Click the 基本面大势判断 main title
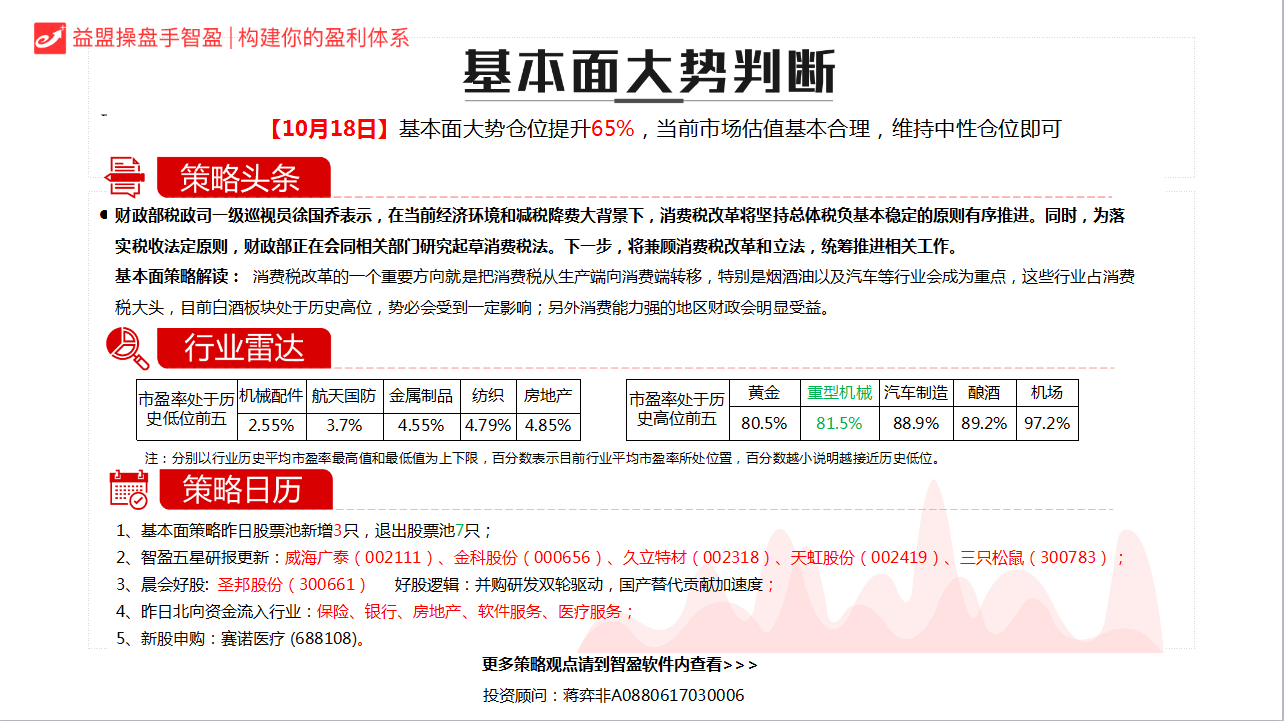 [x=648, y=72]
